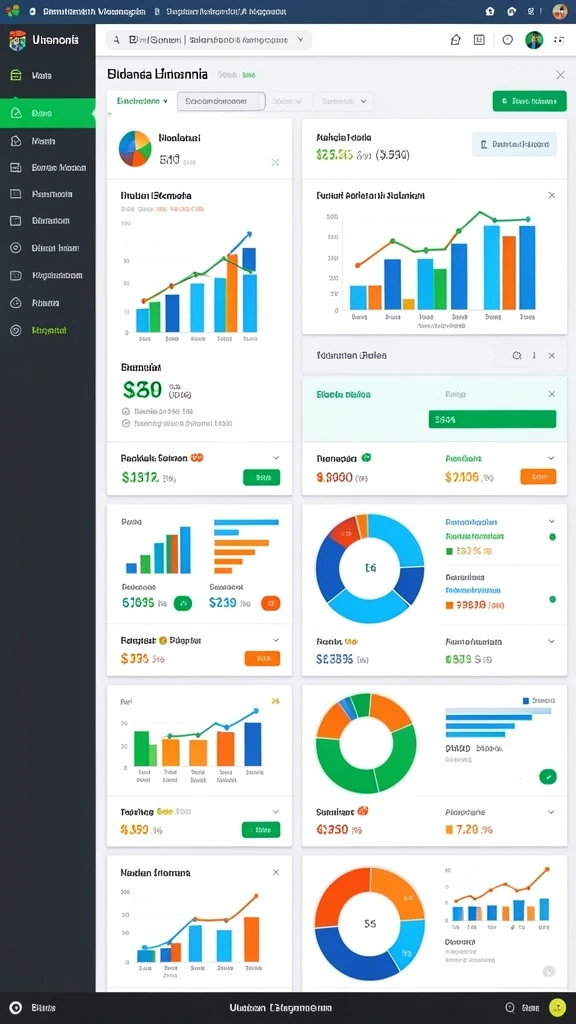The height and width of the screenshot is (1024, 576).
Task: Click the large green button at page top right
Action: [530, 101]
